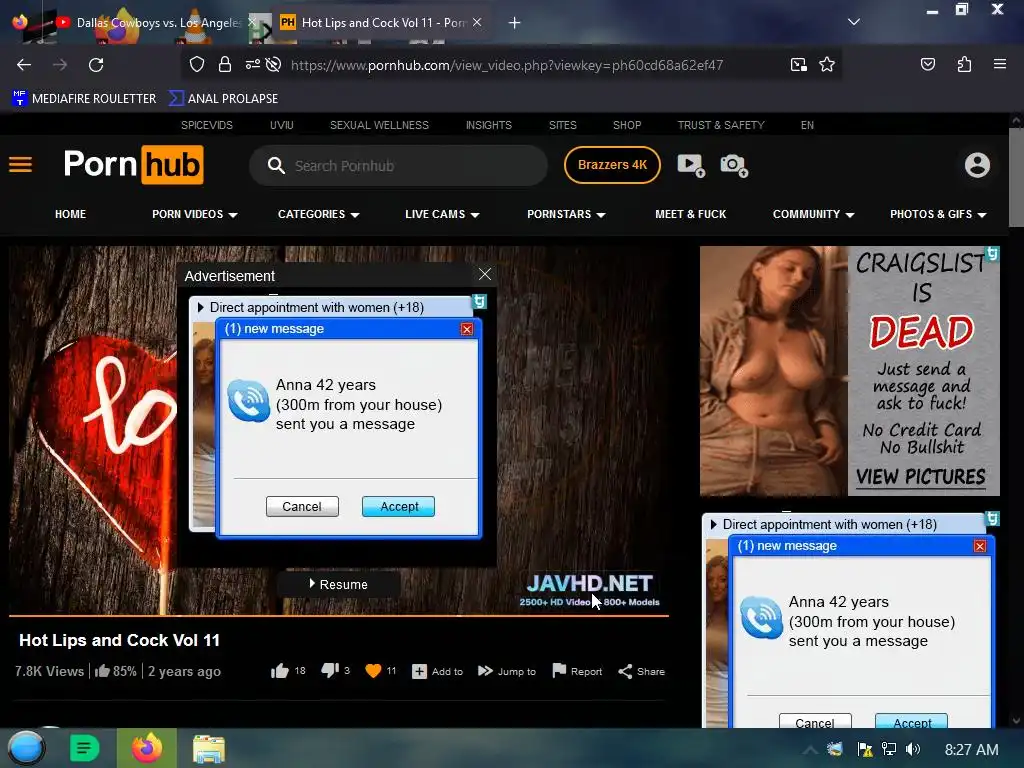Reload the current page
This screenshot has width=1024, height=768.
[96, 65]
